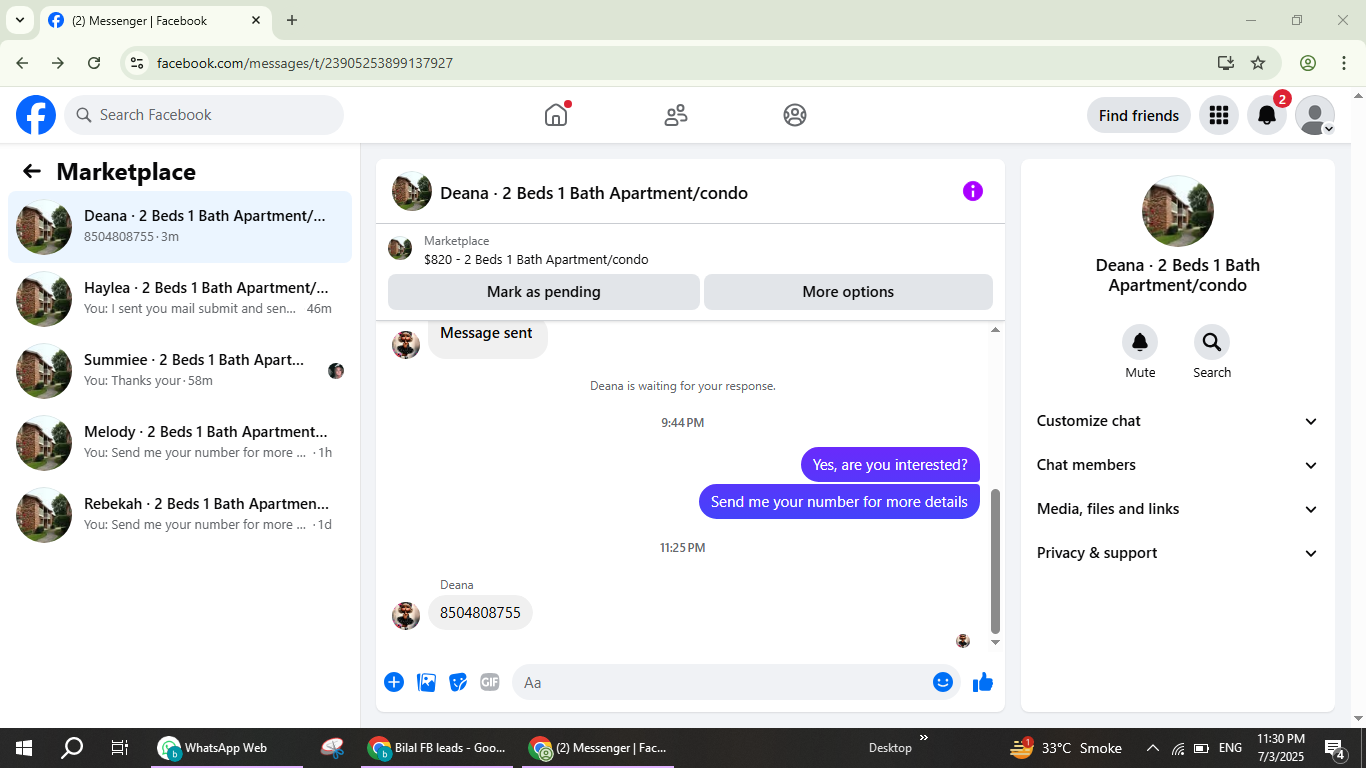The width and height of the screenshot is (1366, 768).
Task: Mute the conversation with bell icon
Action: (x=1140, y=343)
